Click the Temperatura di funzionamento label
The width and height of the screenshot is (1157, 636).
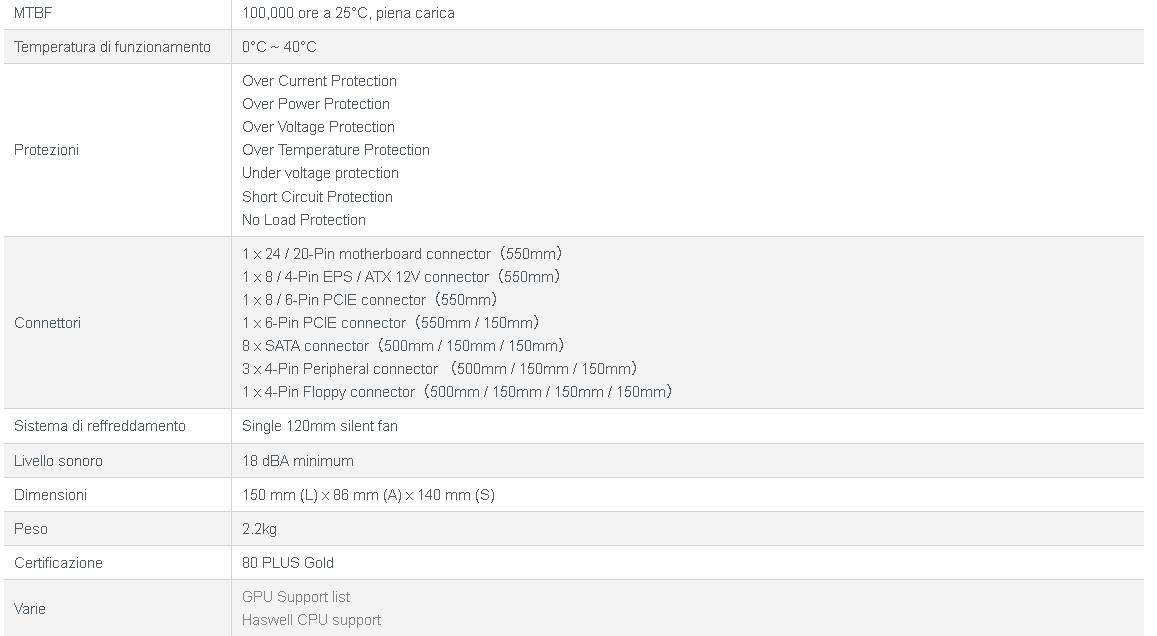[112, 47]
